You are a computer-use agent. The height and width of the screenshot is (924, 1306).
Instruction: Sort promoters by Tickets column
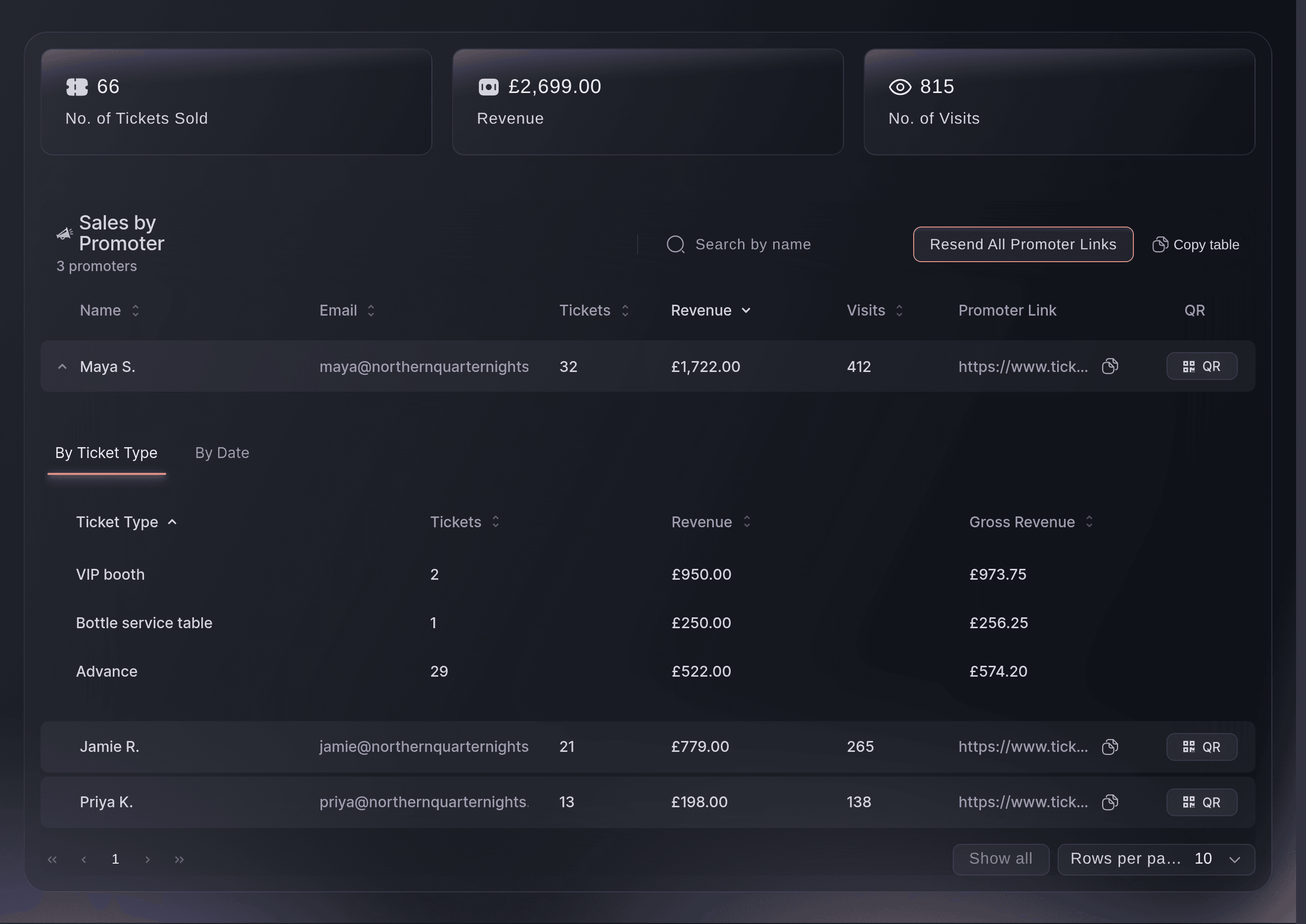pos(594,311)
